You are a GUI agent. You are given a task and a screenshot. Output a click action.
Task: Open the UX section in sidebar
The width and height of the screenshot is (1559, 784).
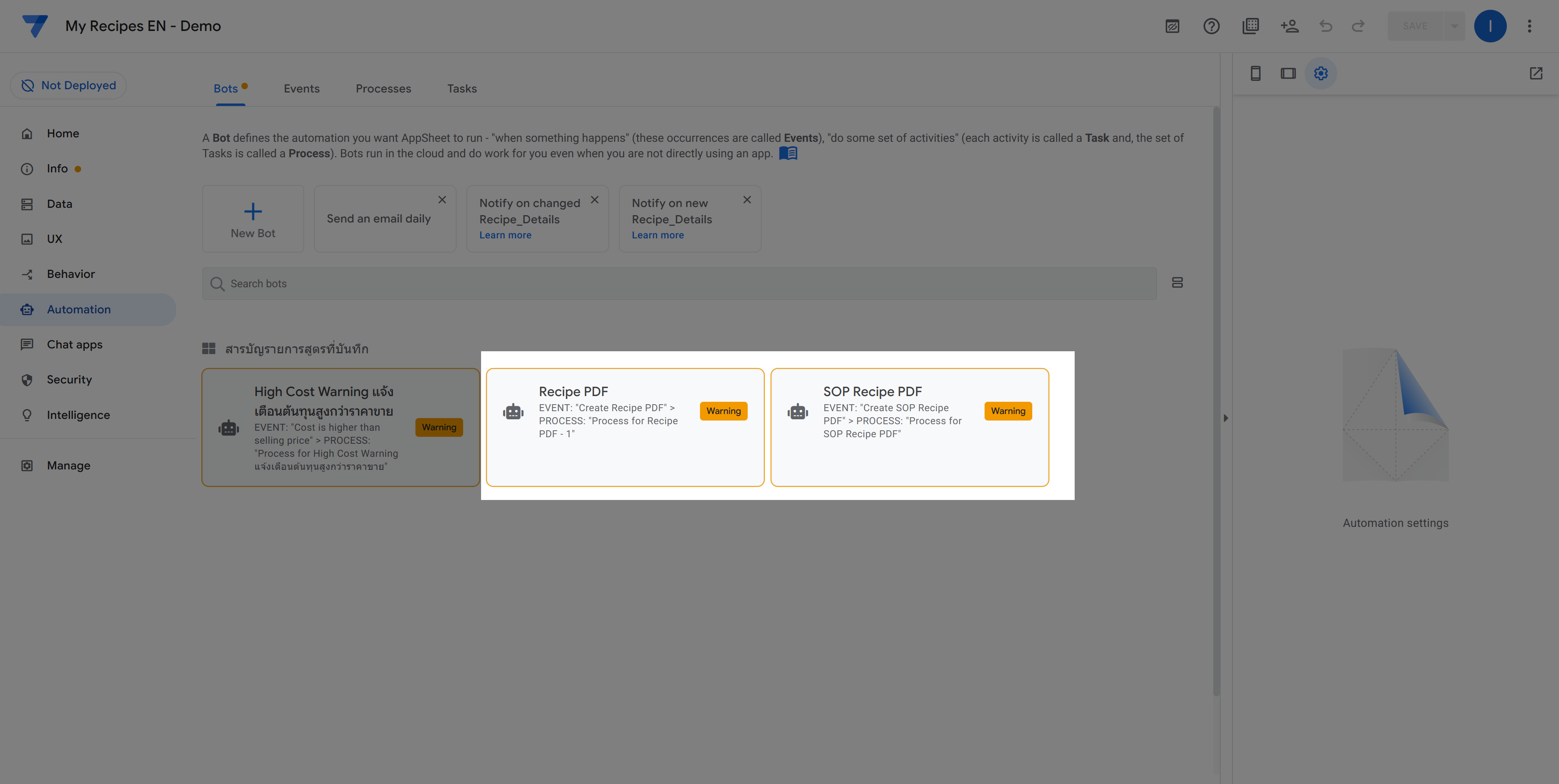pyautogui.click(x=88, y=239)
